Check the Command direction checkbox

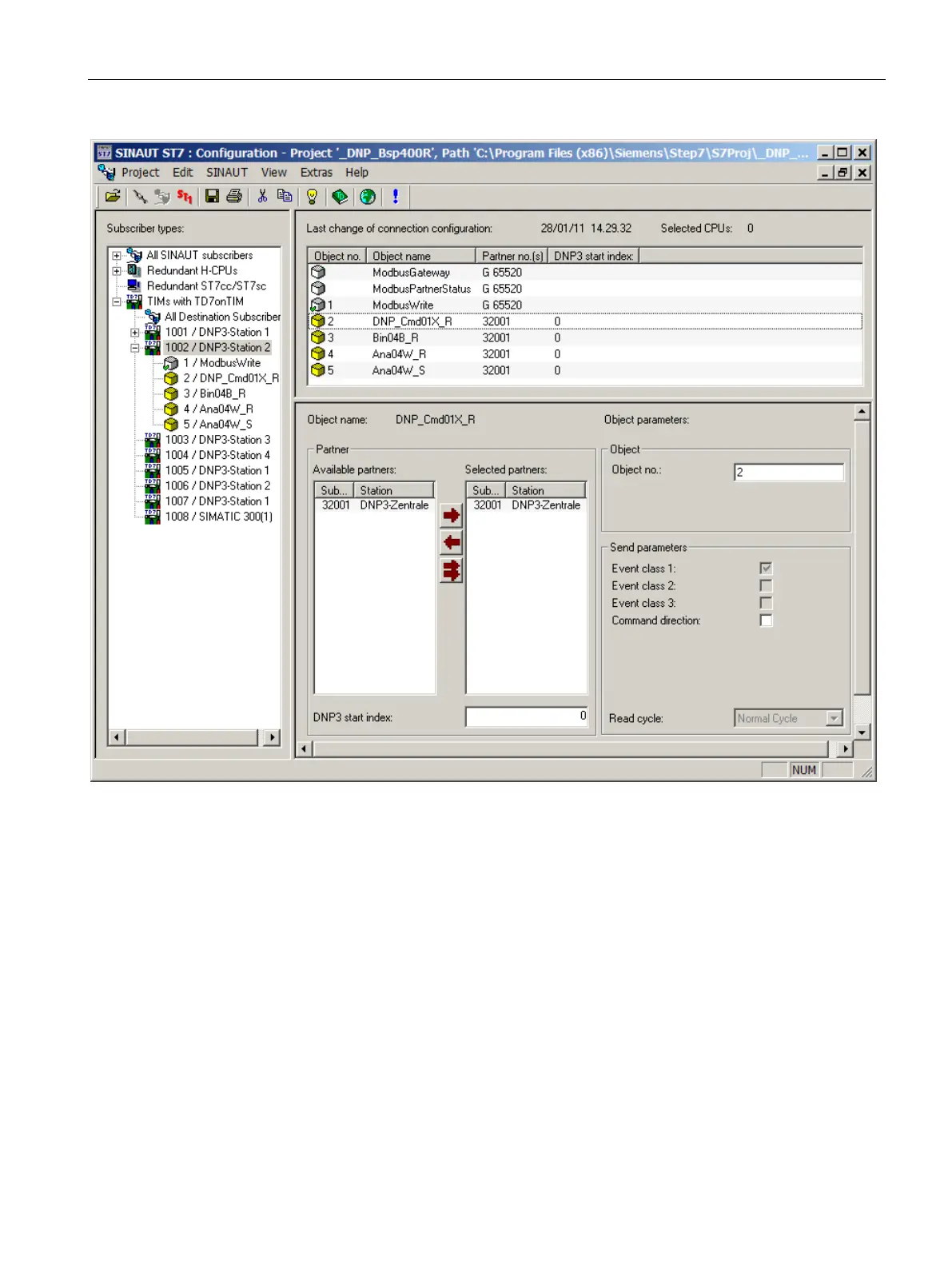(x=766, y=621)
